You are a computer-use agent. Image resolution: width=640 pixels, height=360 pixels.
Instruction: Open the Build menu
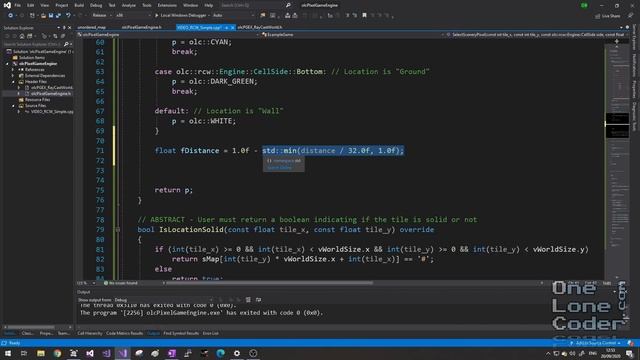pos(79,5)
